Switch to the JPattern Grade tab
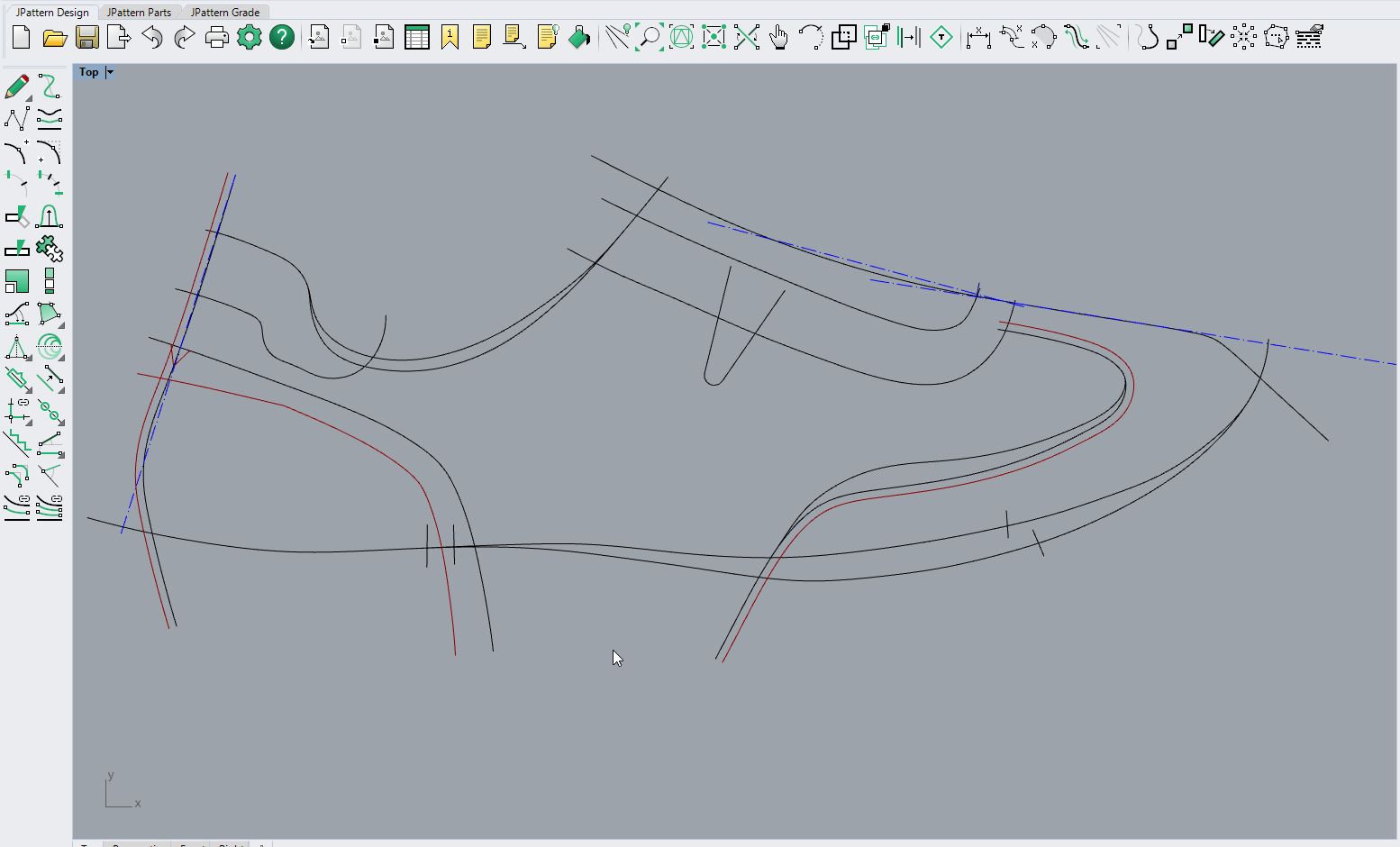Image resolution: width=1400 pixels, height=847 pixels. click(225, 13)
